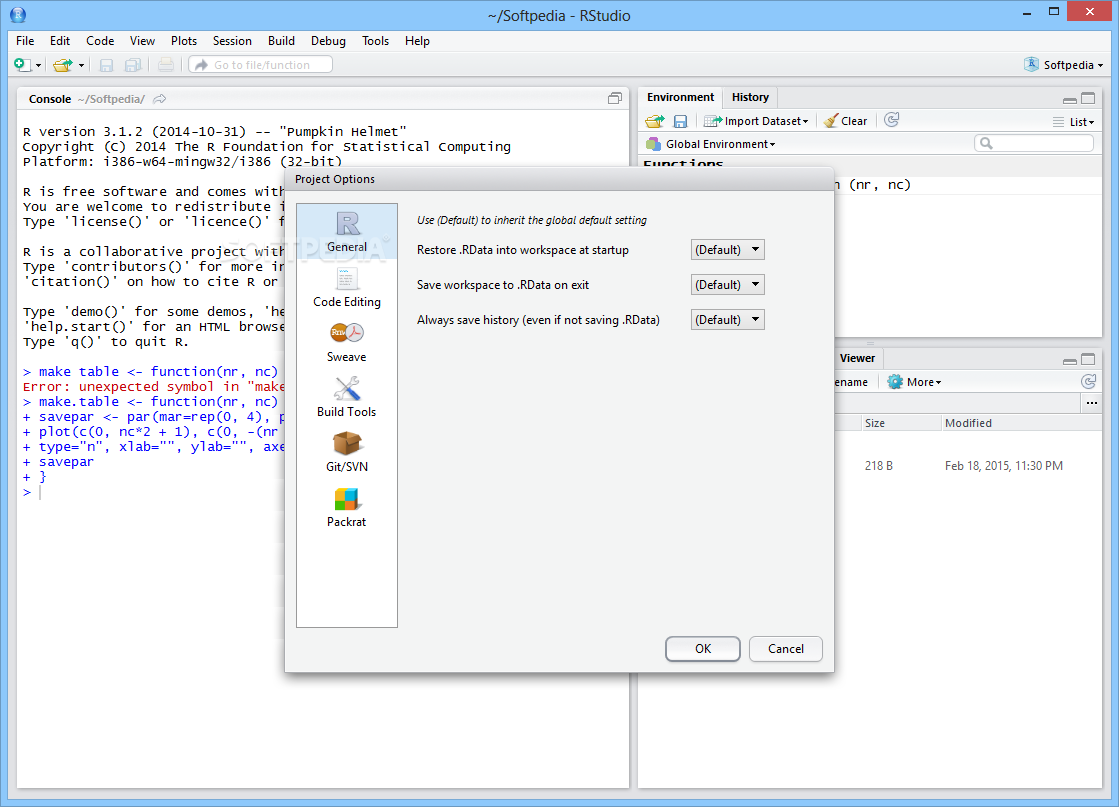Open List view mode dropdown
Viewport: 1119px width, 807px height.
1073,122
